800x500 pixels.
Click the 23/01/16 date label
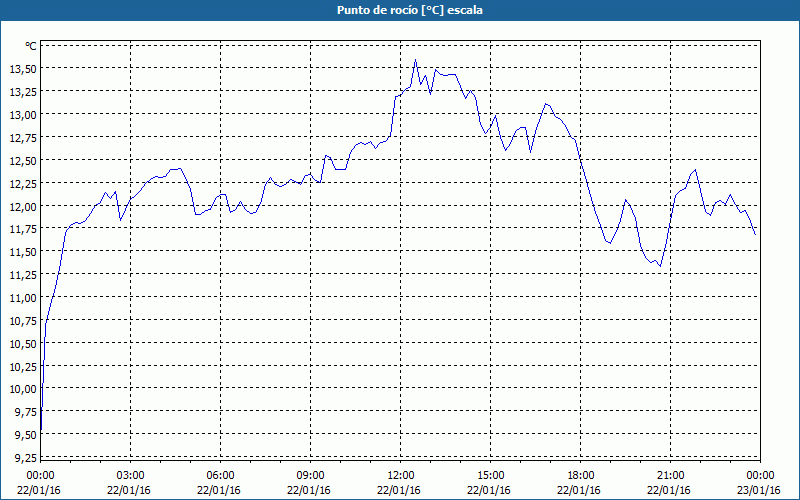(x=759, y=491)
